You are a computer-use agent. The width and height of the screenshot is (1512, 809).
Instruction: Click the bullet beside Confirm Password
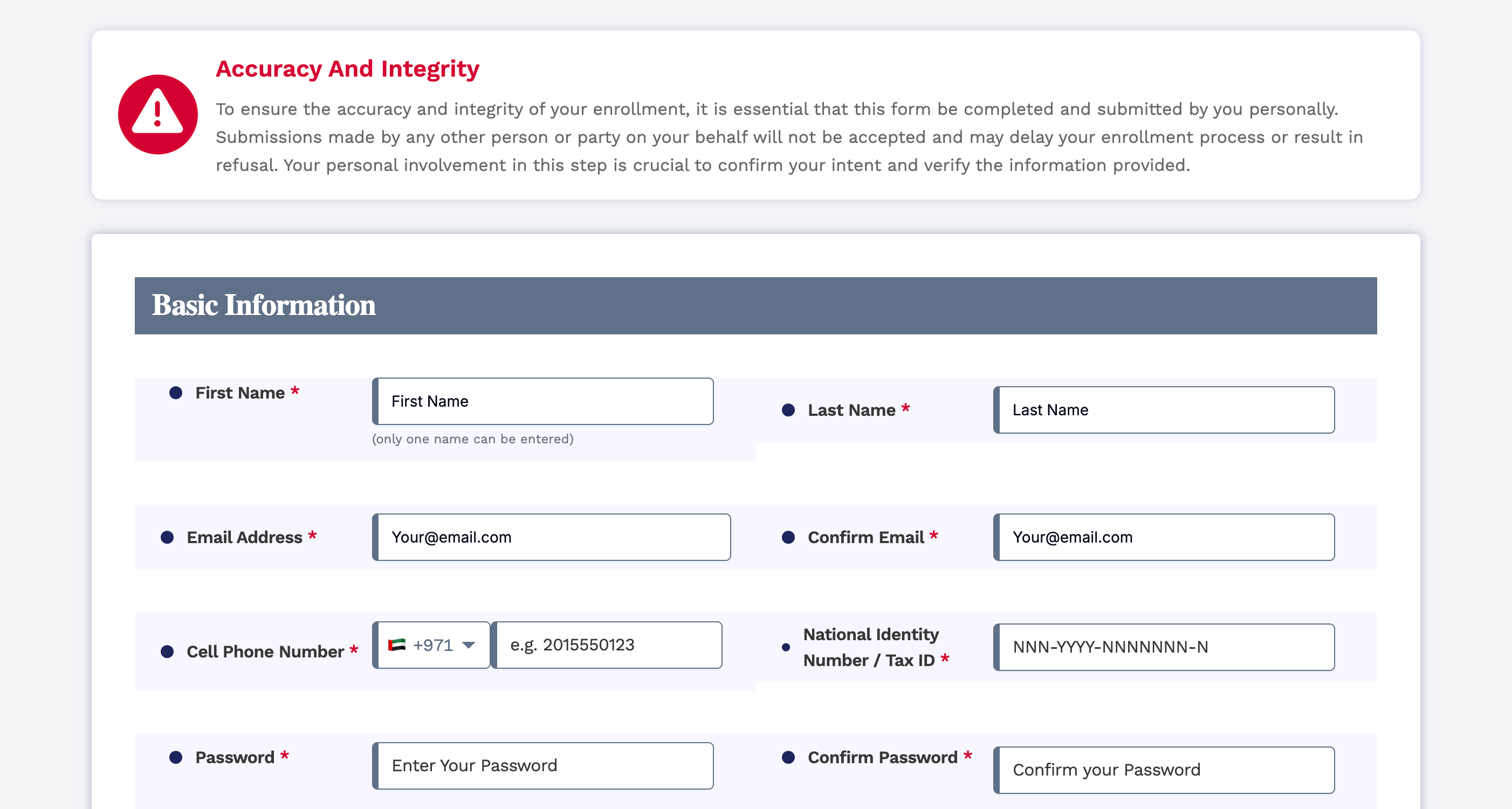788,757
